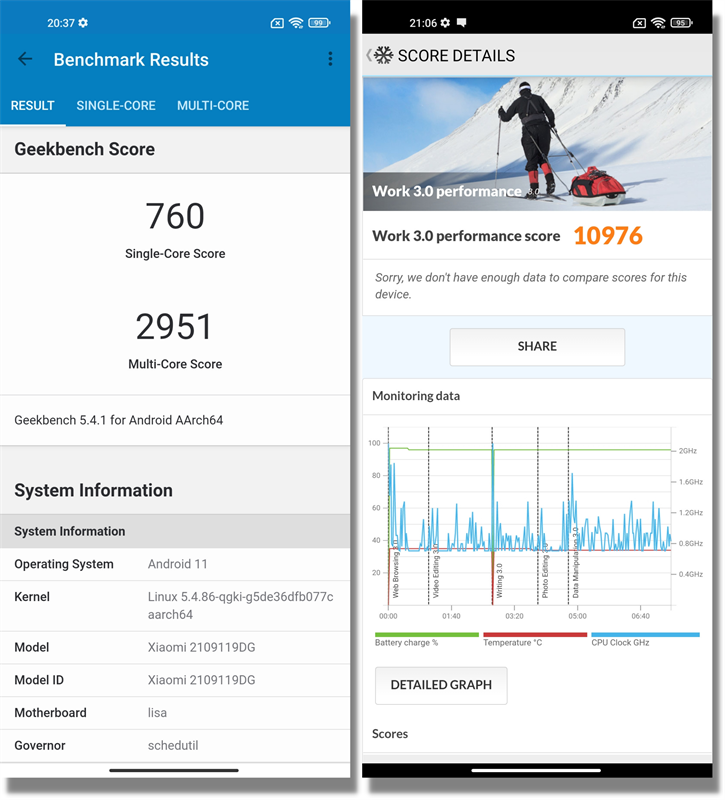725x800 pixels.
Task: Tap the PCMark snowflake logo icon
Action: 384,55
